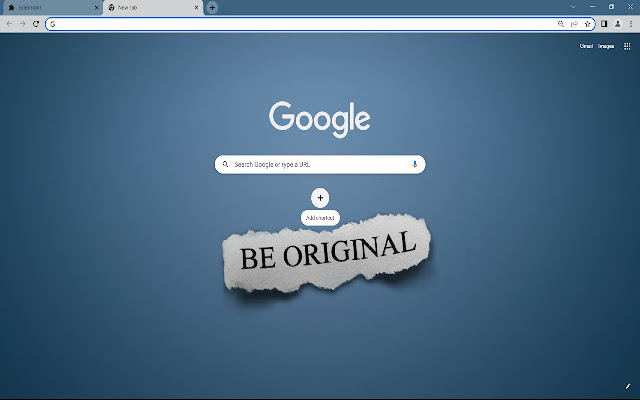
Task: Select the New Tab tab
Action: (x=153, y=8)
